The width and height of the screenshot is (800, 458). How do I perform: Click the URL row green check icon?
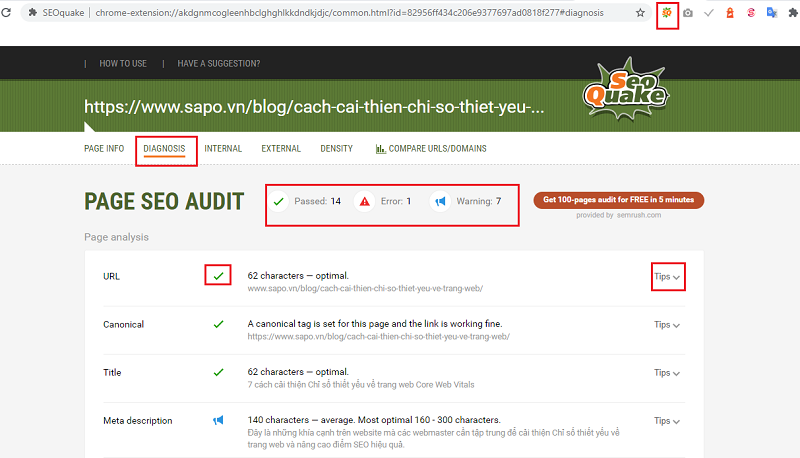(218, 276)
